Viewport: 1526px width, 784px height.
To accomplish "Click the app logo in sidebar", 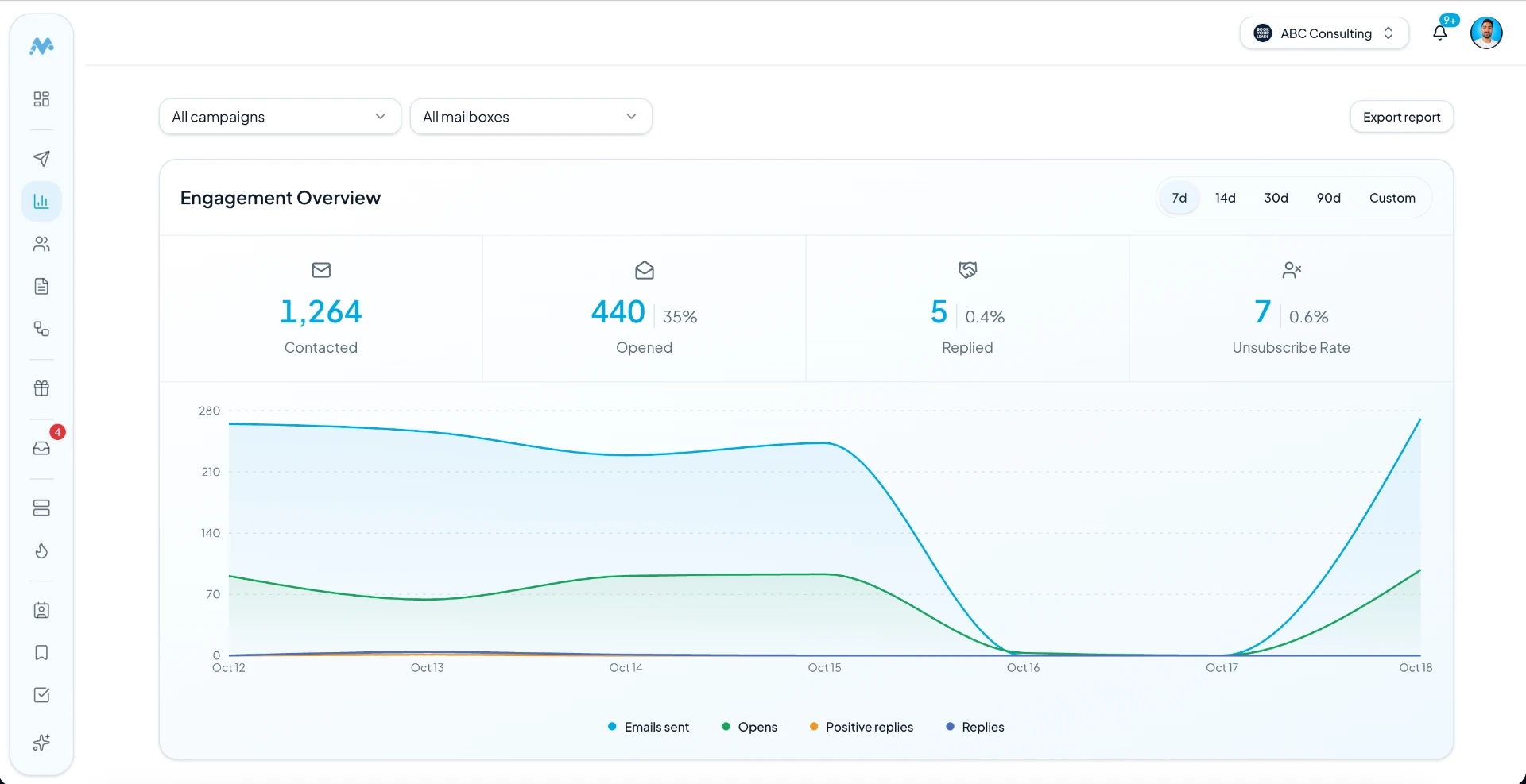I will point(41,46).
